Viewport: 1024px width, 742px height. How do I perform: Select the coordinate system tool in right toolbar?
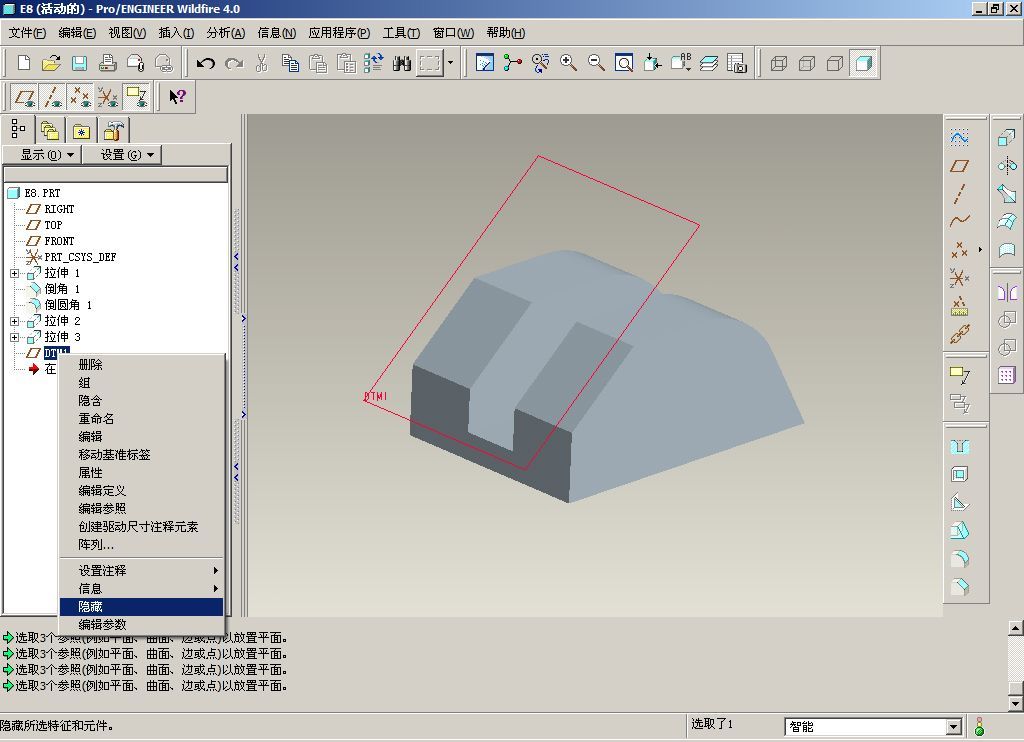[959, 278]
